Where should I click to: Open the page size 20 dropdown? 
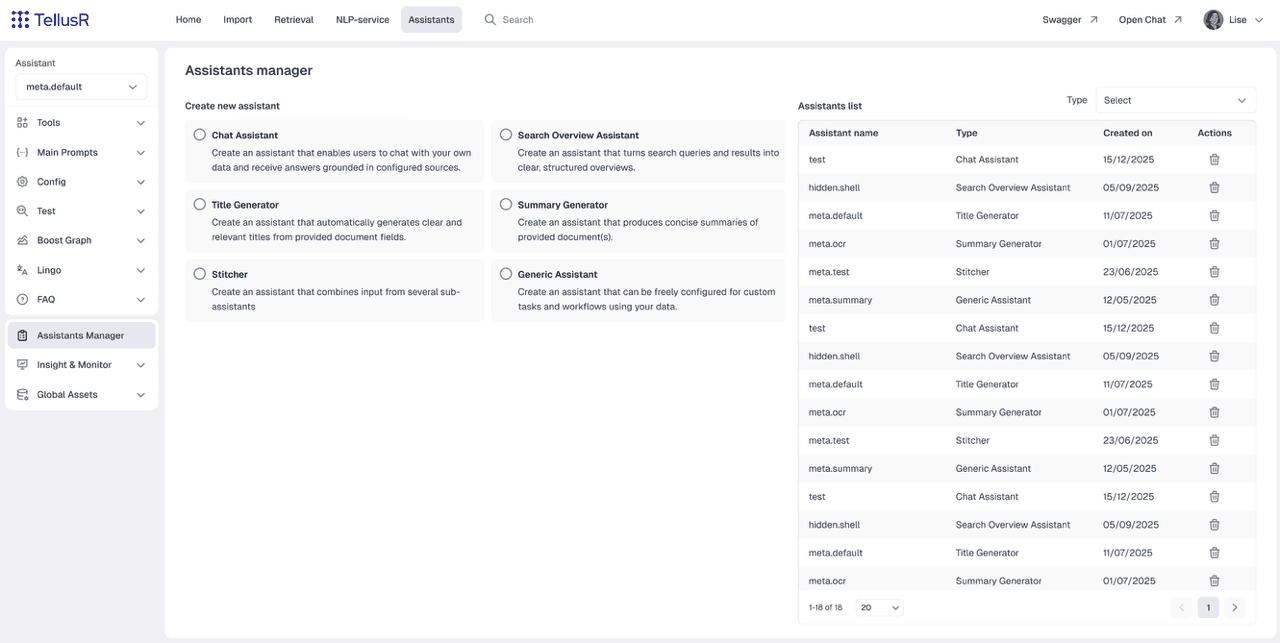[880, 607]
